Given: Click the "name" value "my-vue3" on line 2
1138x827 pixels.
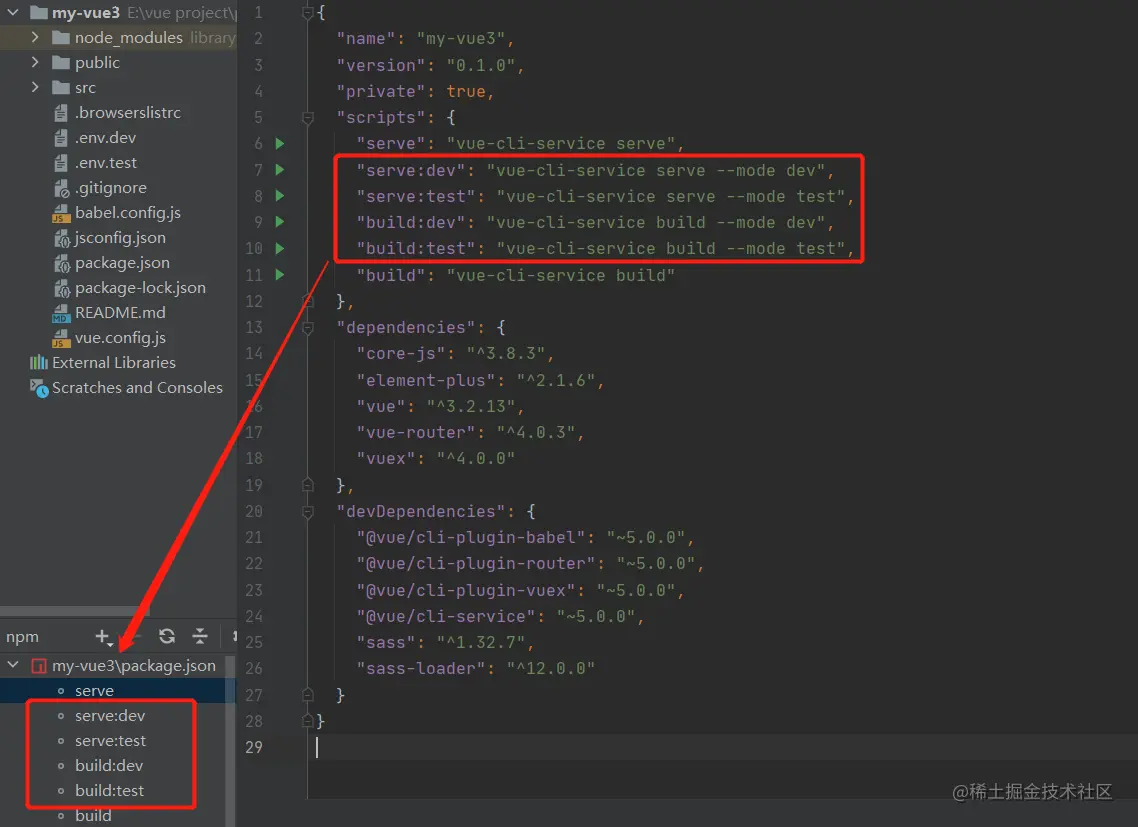Looking at the screenshot, I should coord(461,38).
